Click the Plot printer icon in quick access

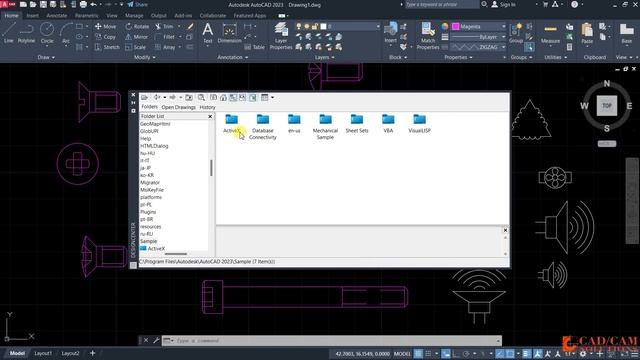(83, 4)
